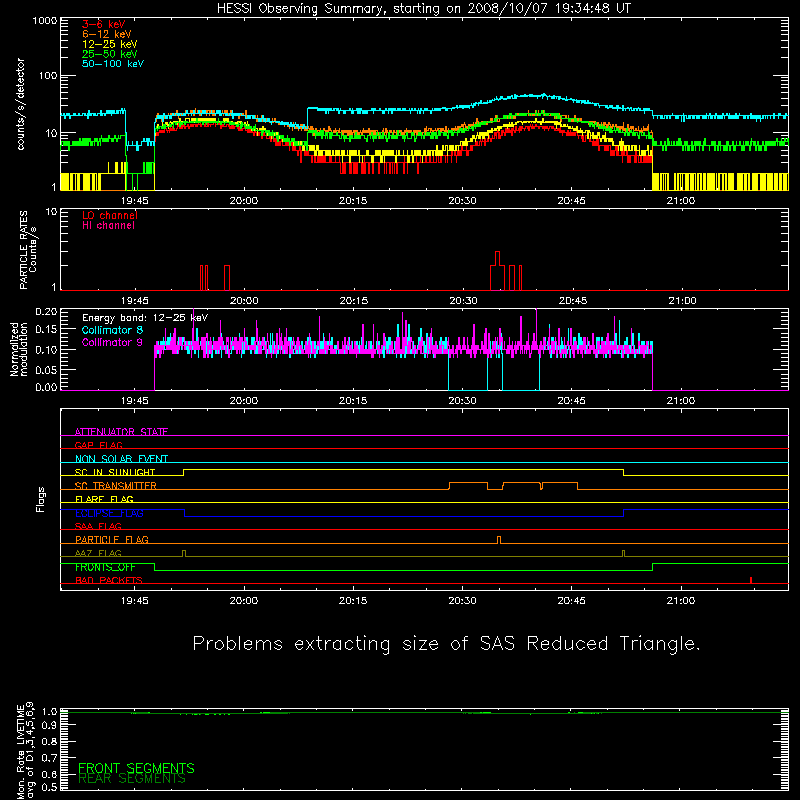
Task: Click the tallest red LO channel spike
Action: [497, 258]
